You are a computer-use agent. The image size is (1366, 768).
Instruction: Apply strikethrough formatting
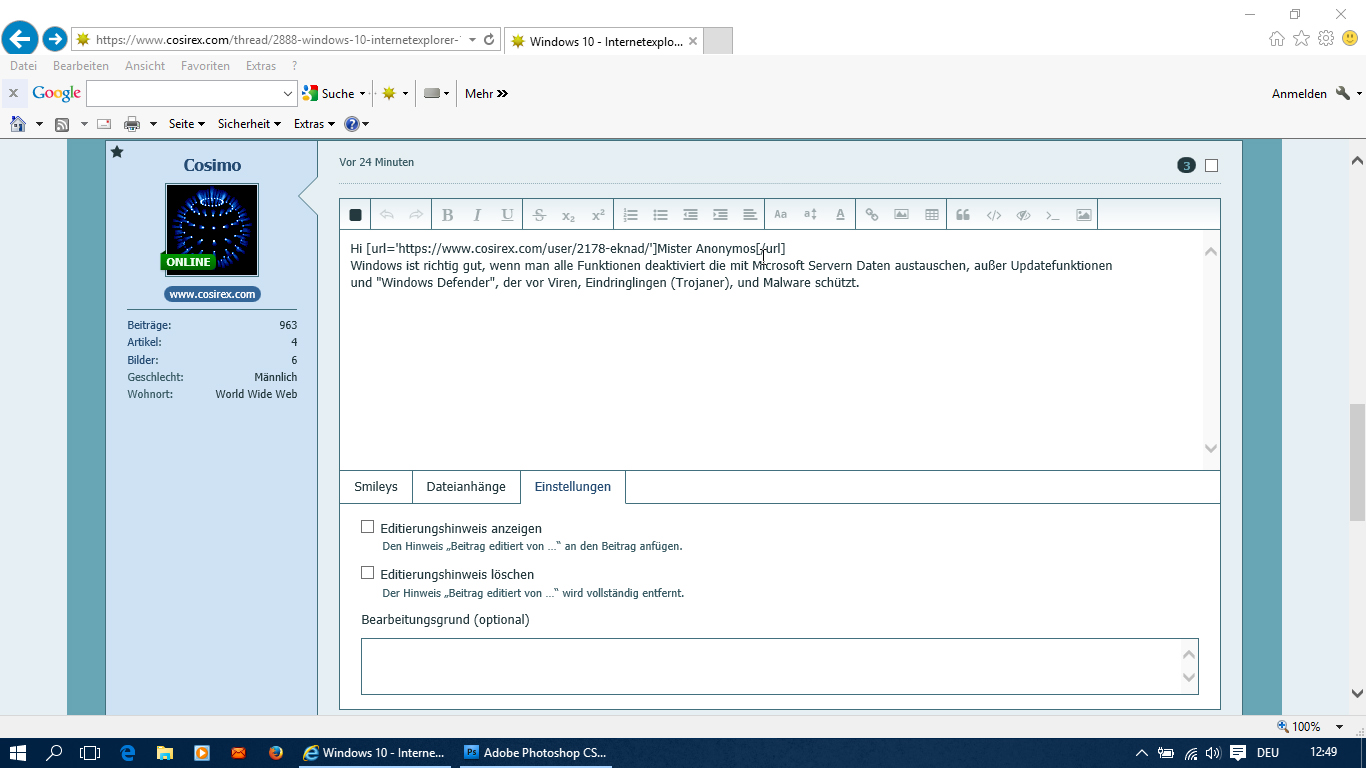click(539, 215)
